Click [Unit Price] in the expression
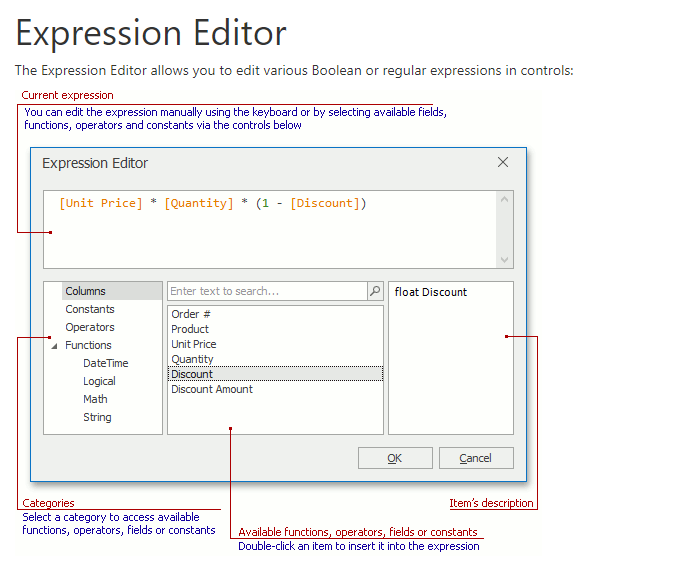 click(101, 203)
